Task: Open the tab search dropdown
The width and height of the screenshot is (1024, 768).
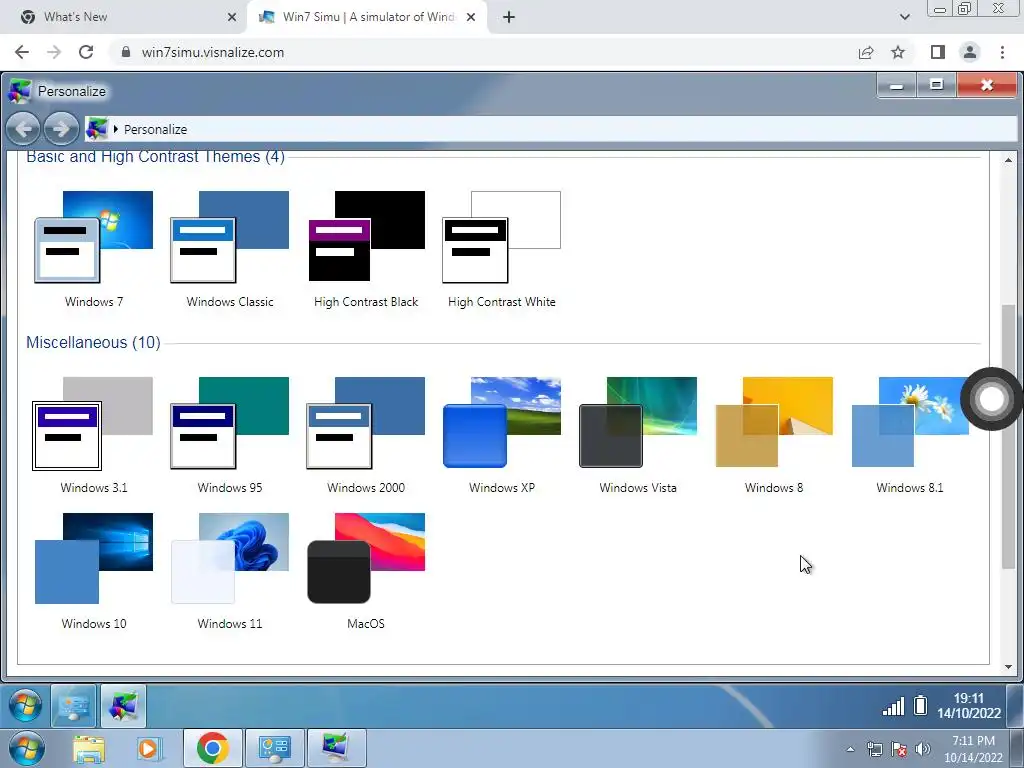Action: 904,17
